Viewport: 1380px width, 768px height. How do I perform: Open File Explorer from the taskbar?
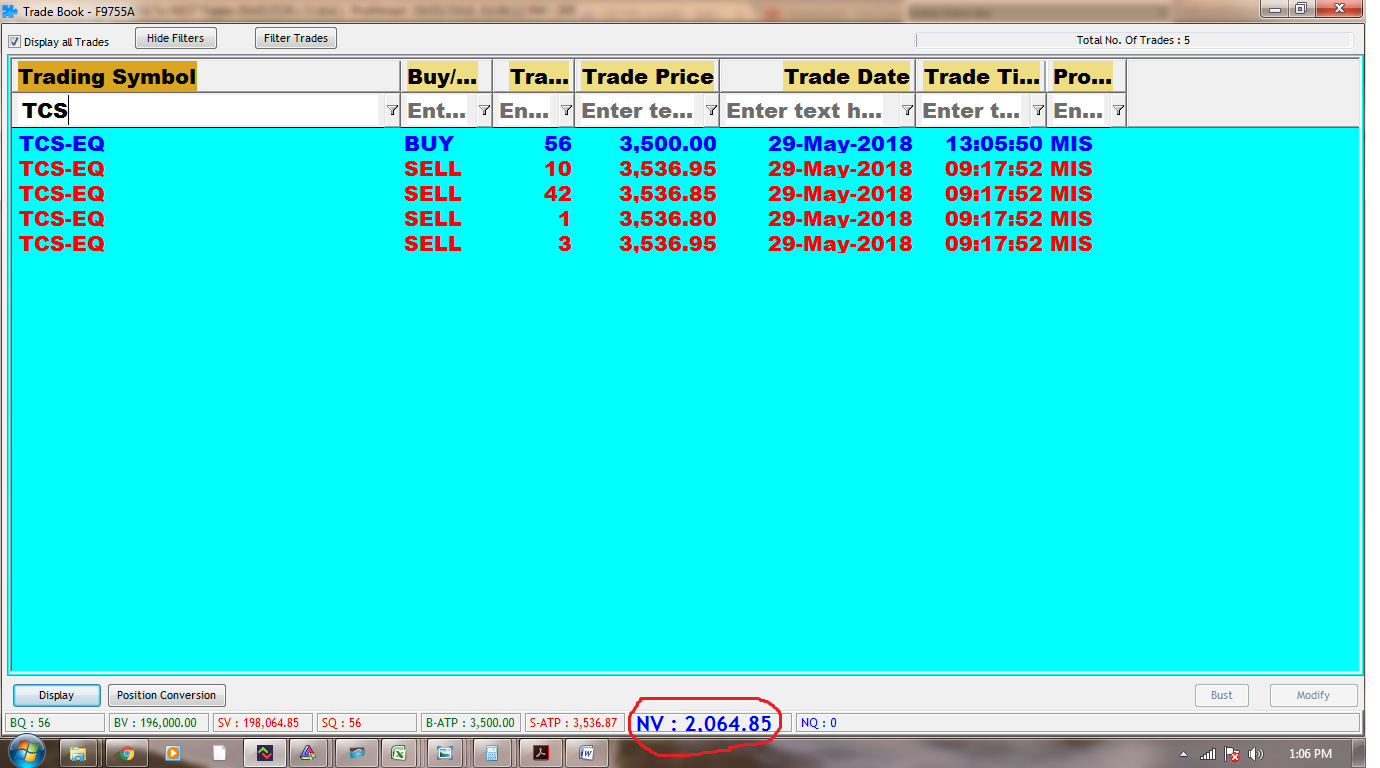(78, 753)
